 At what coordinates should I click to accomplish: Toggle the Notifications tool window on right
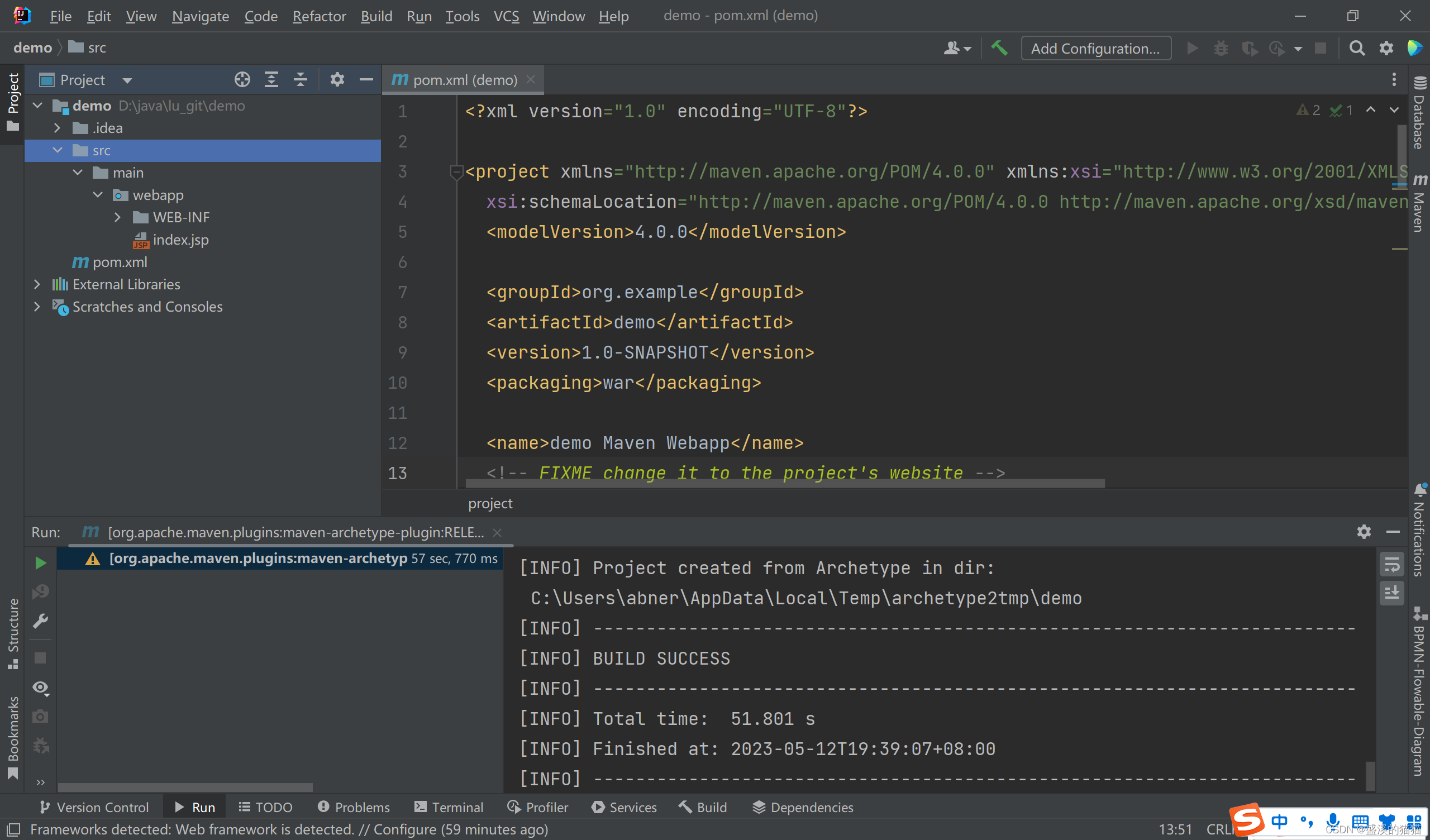pos(1419,530)
